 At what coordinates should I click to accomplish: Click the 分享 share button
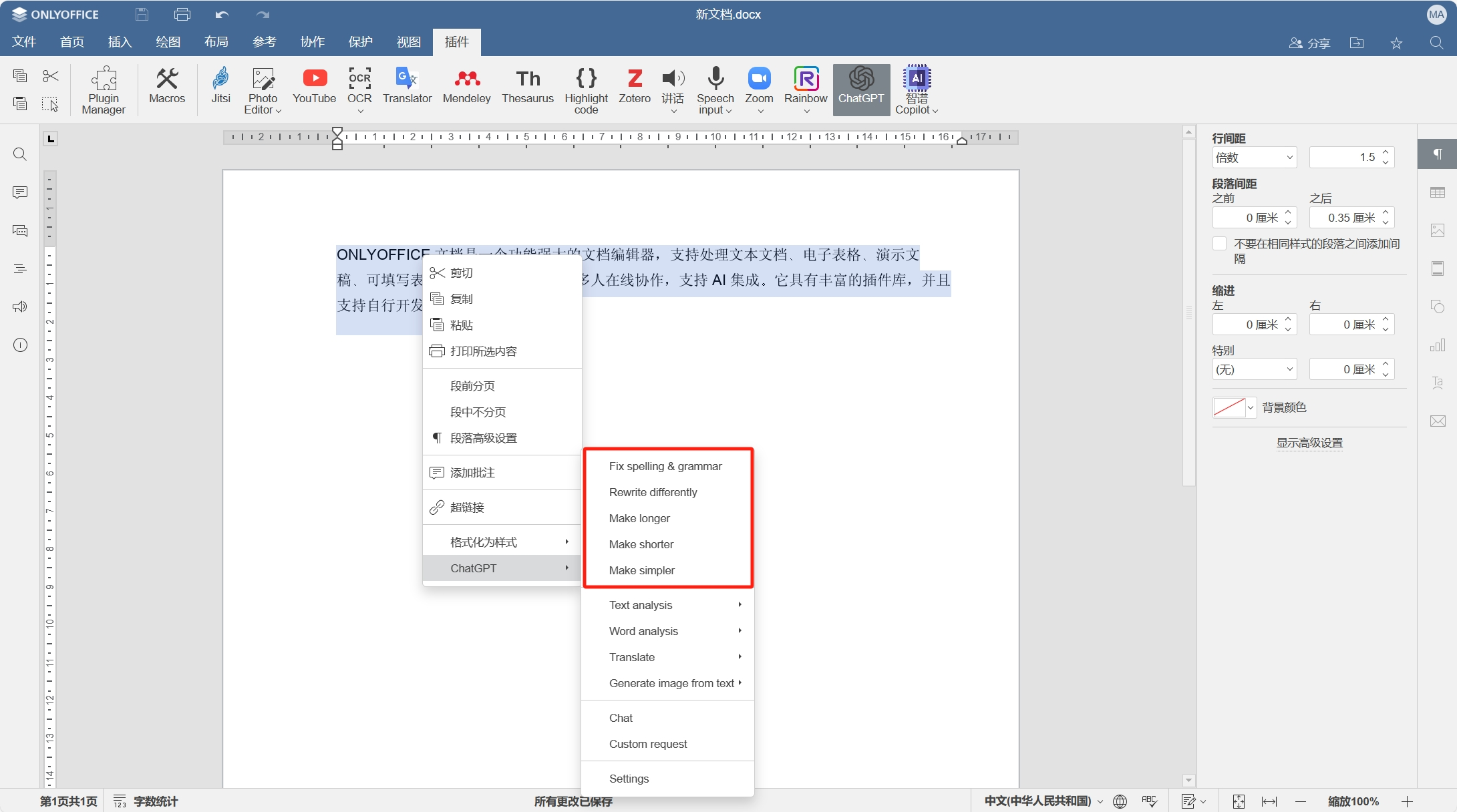[1309, 43]
